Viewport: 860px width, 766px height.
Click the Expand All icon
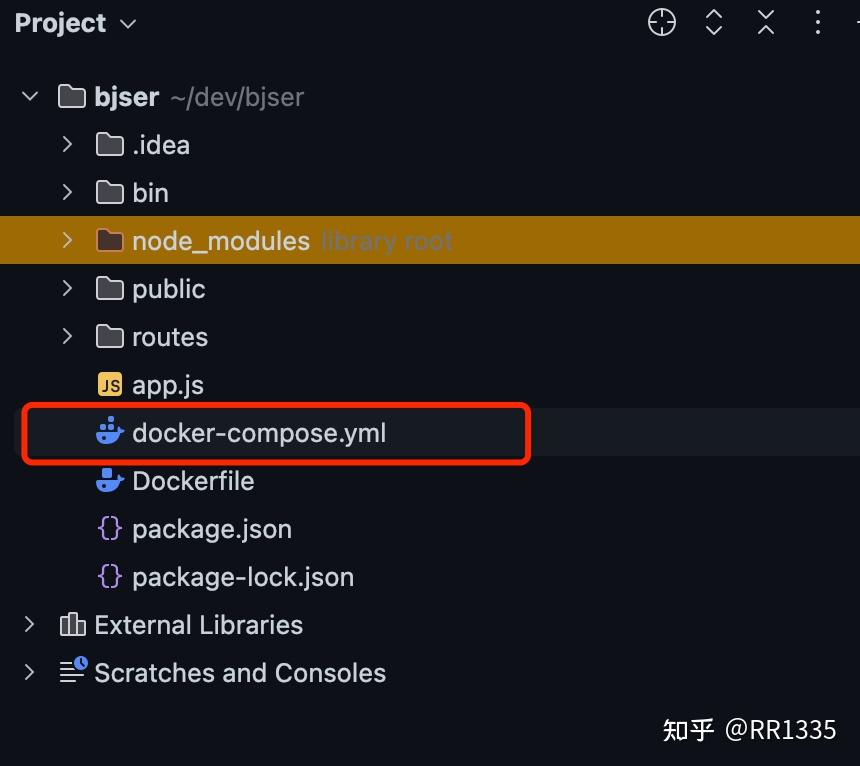[713, 22]
